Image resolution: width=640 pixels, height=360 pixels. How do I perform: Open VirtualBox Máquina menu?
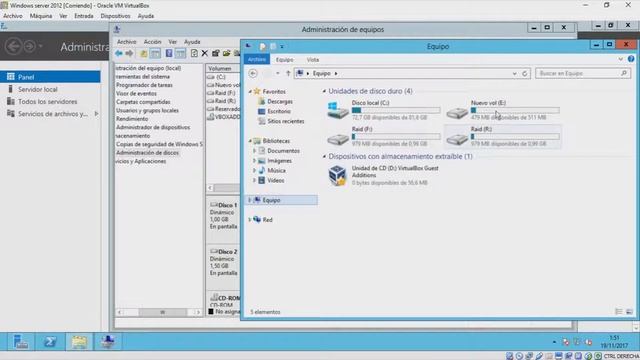(x=41, y=16)
